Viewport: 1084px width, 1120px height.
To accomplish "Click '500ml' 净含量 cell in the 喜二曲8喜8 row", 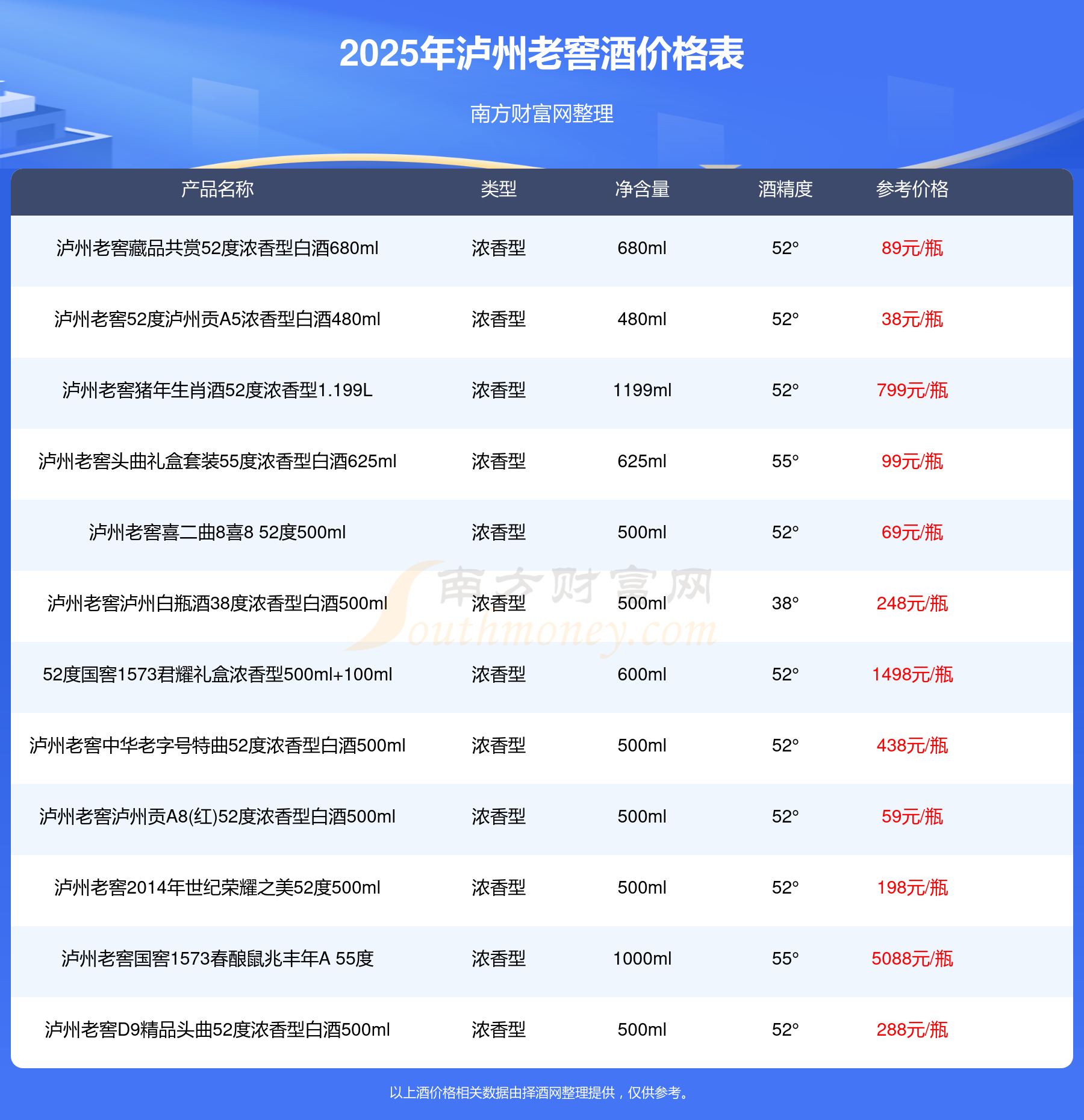I will coord(642,532).
